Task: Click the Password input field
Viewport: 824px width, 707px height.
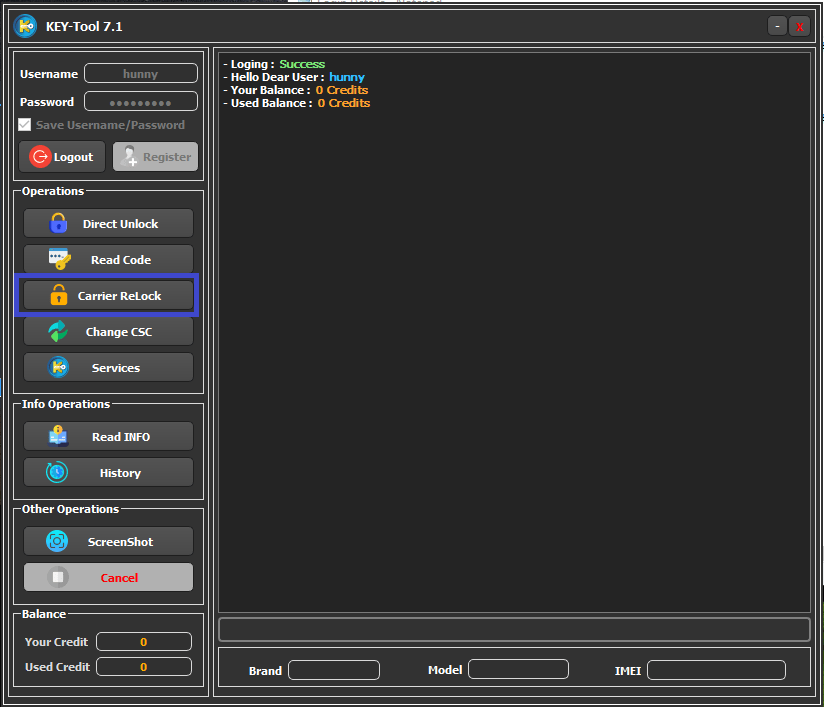Action: [141, 101]
